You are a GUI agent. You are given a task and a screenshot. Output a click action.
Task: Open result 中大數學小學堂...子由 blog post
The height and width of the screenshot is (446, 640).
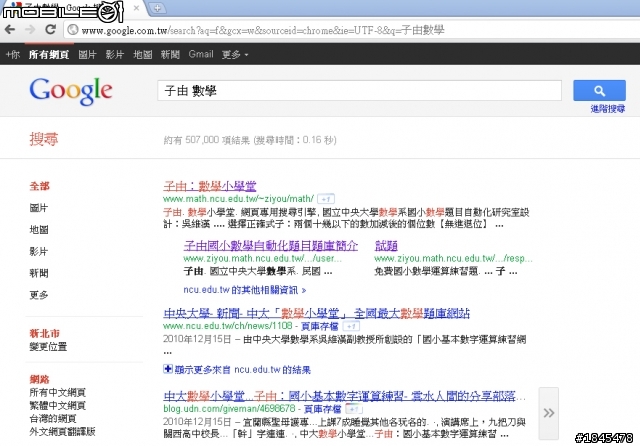(344, 396)
